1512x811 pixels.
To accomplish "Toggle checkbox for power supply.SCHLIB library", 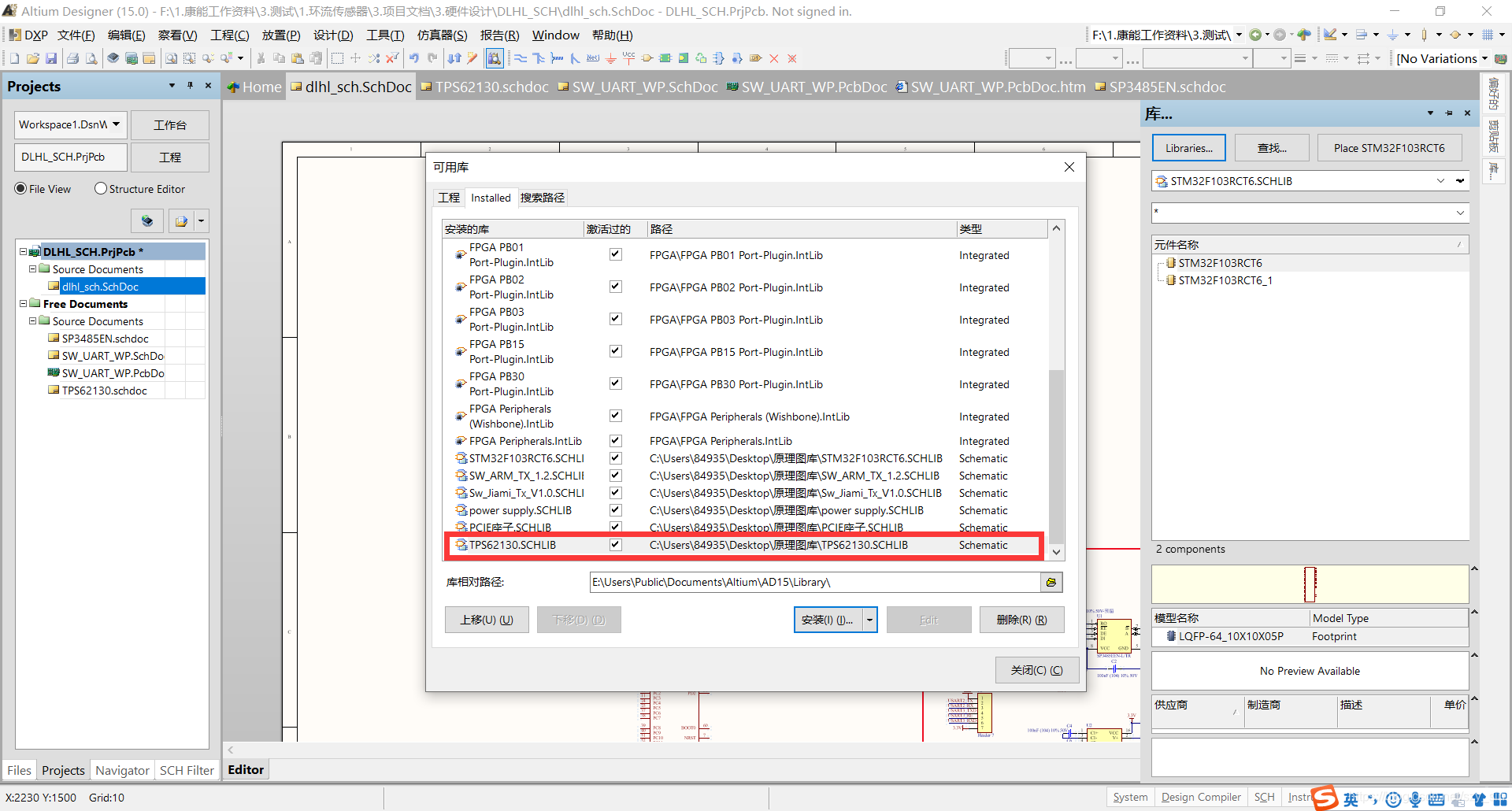I will (616, 509).
